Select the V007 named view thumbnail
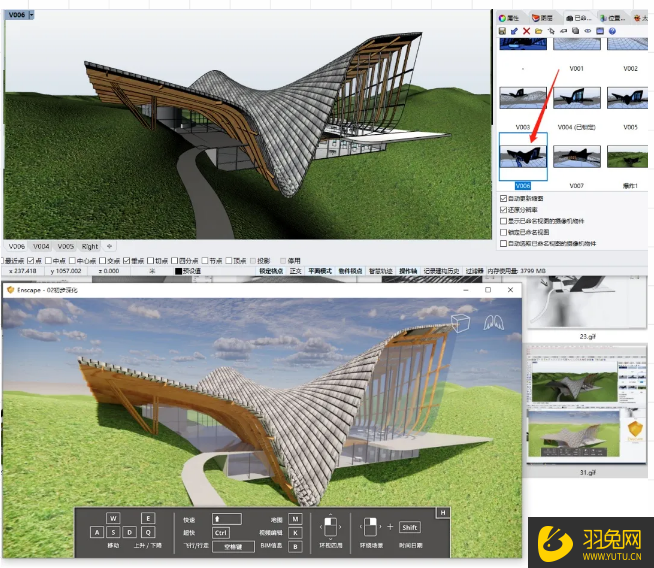This screenshot has width=654, height=568. click(x=575, y=157)
